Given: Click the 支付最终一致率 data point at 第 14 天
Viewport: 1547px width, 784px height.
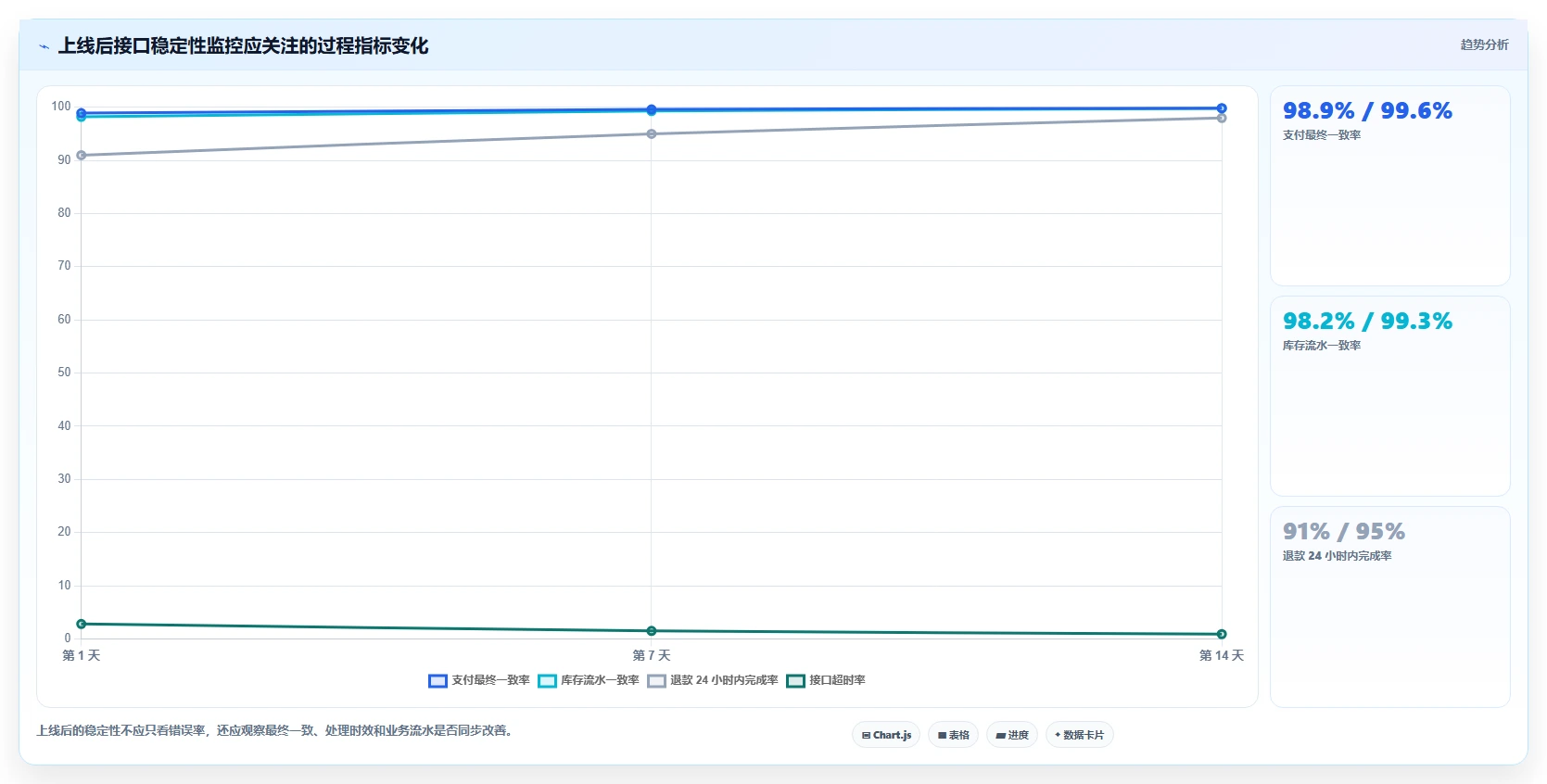Looking at the screenshot, I should (x=1222, y=108).
